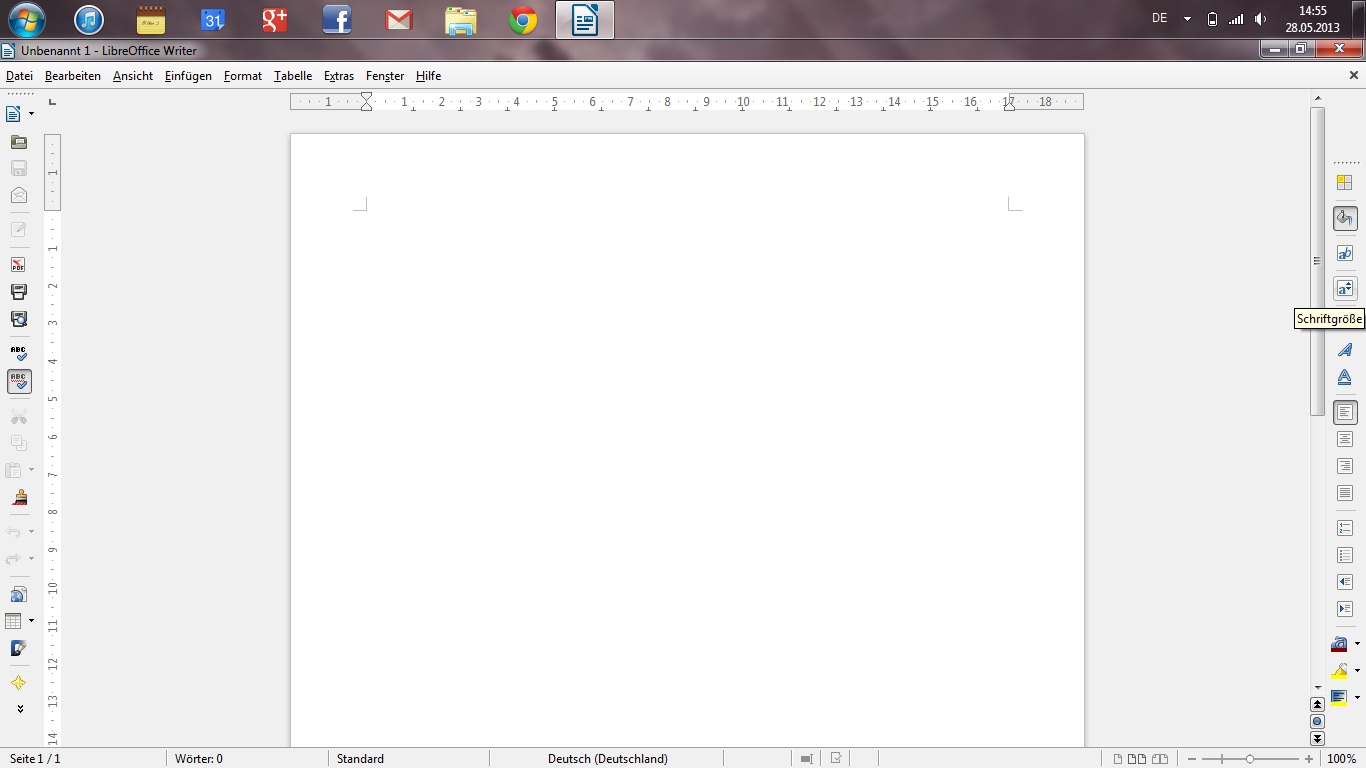Open the Page Preview icon

pyautogui.click(x=18, y=319)
